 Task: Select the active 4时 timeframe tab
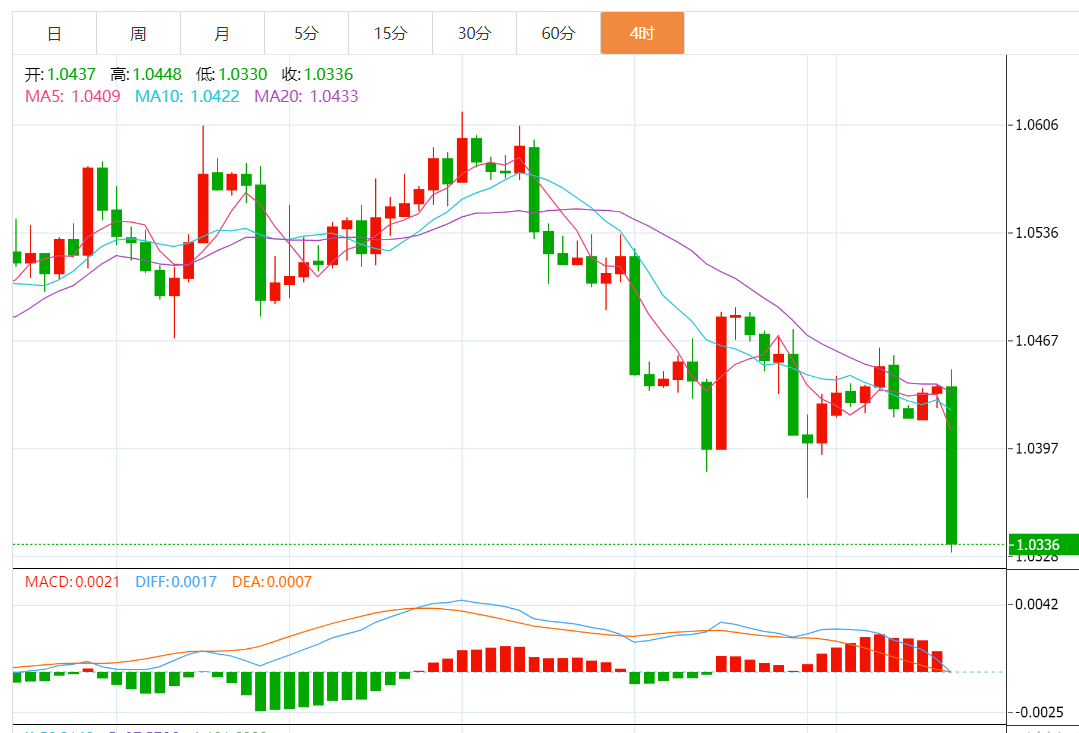(642, 33)
